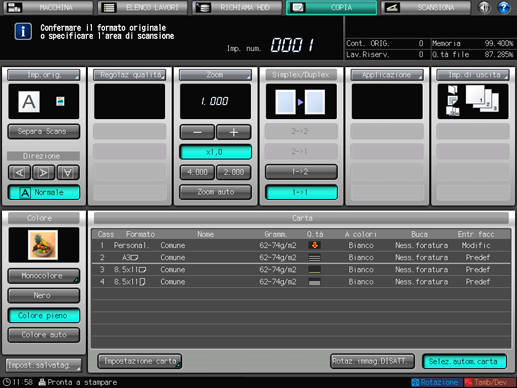Viewport: 517px width, 388px height.
Task: Select tray 4 8.5x11 portrait row
Action: (301, 282)
